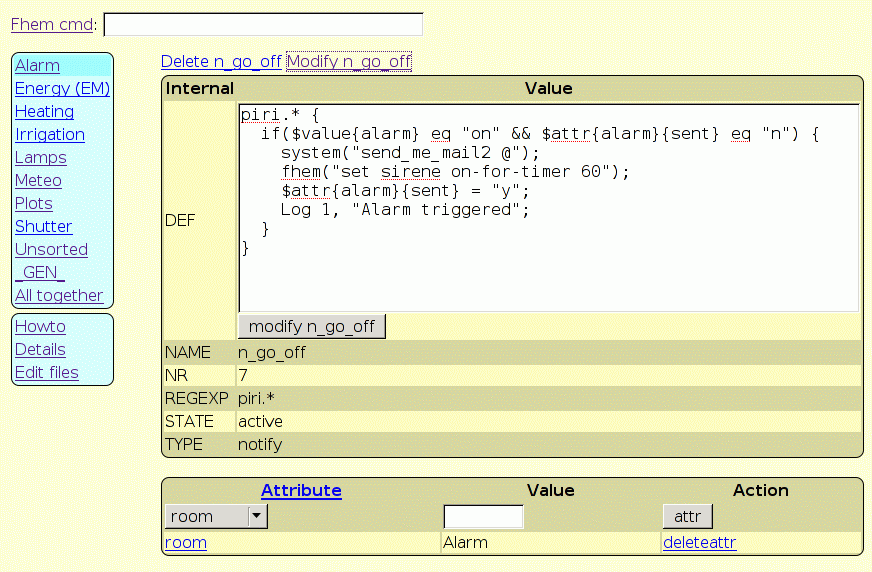Image resolution: width=872 pixels, height=572 pixels.
Task: Click deleteattr for the room attribute
Action: 699,542
